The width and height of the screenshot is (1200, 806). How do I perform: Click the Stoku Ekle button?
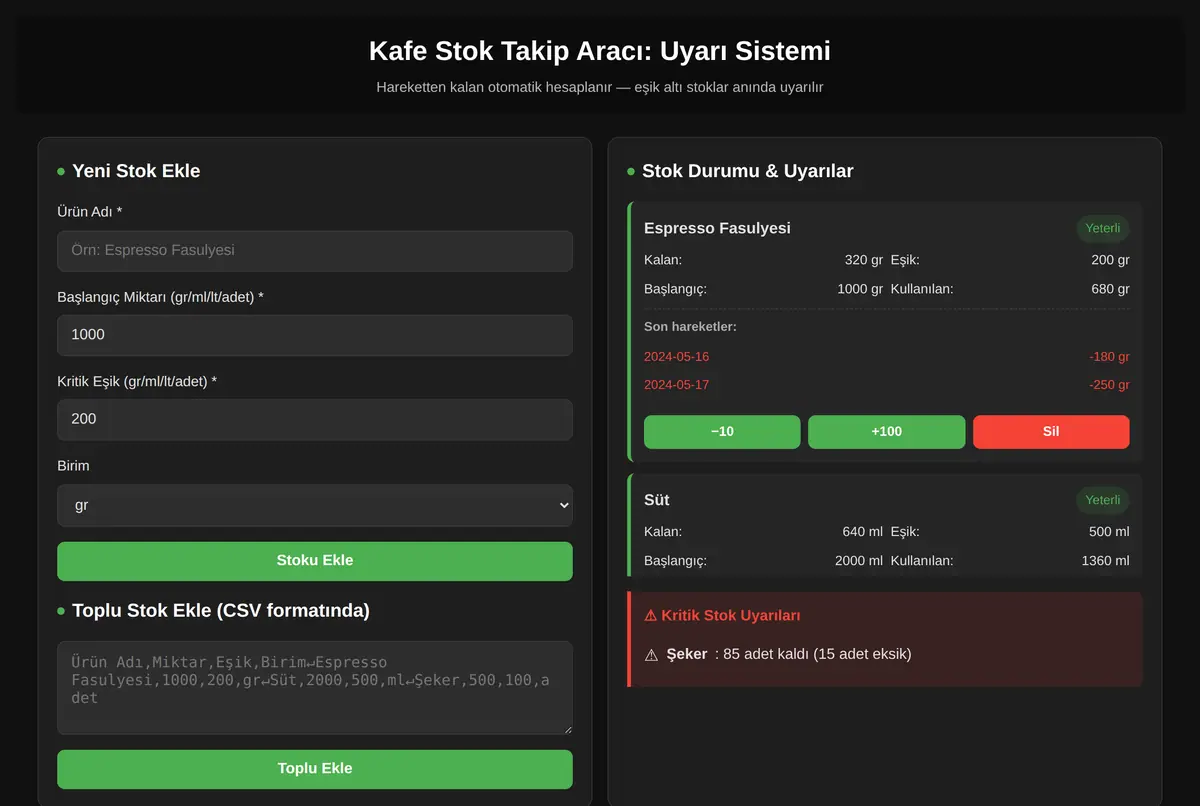(x=315, y=561)
